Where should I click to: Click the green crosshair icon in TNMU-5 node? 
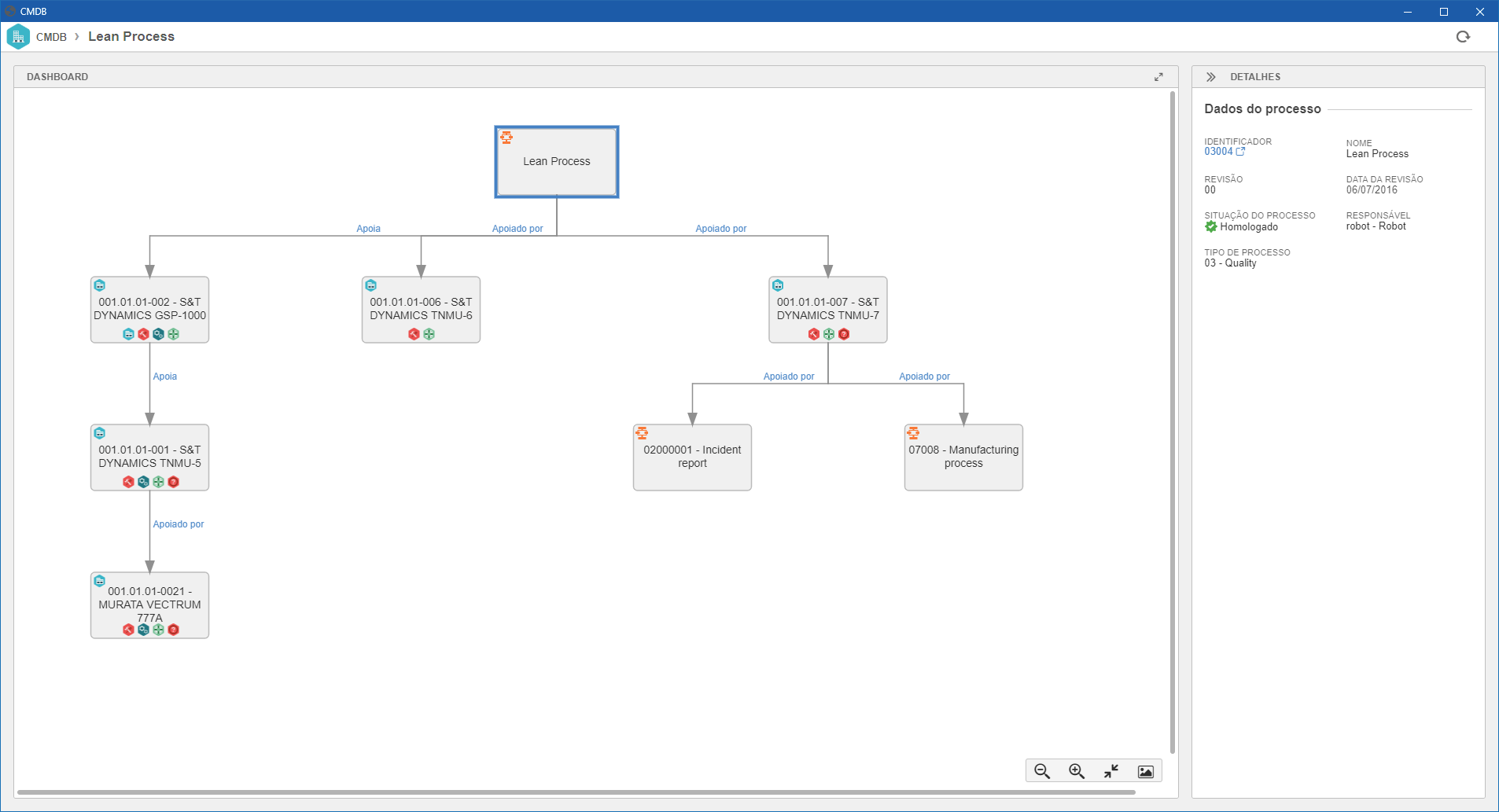(x=158, y=482)
